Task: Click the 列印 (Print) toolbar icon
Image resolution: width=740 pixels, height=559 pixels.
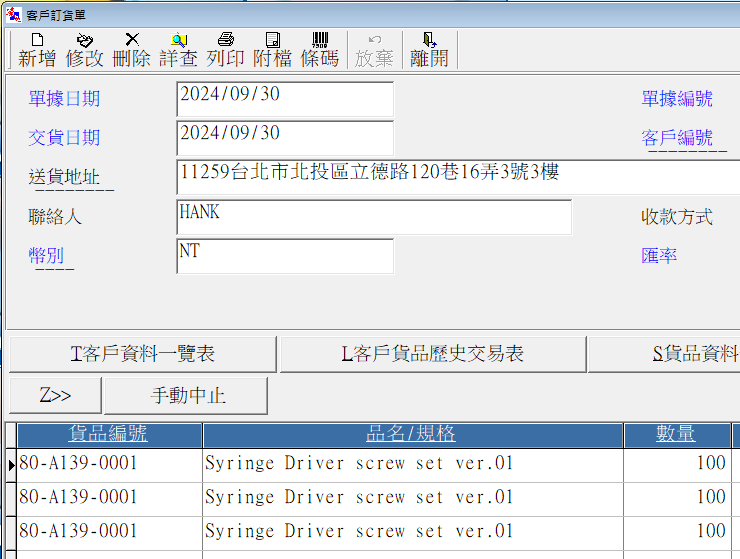Action: coord(226,49)
